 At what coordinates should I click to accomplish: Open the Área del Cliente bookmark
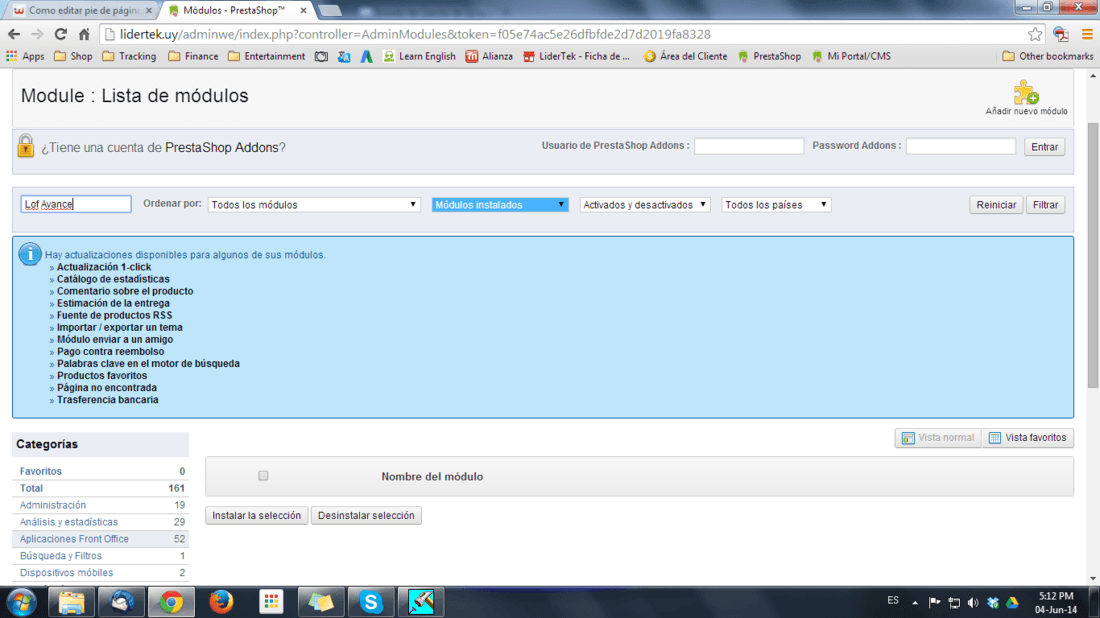(x=685, y=56)
